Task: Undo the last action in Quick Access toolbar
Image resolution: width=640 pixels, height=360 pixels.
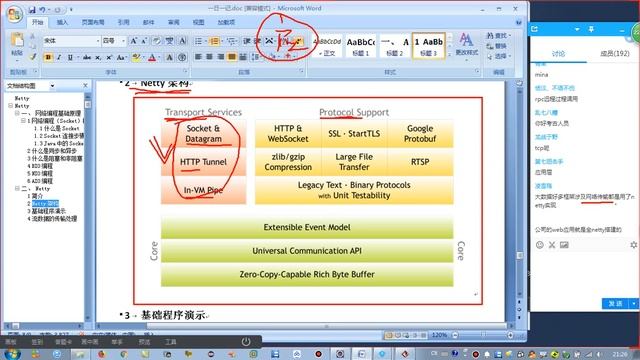Action: click(42, 9)
